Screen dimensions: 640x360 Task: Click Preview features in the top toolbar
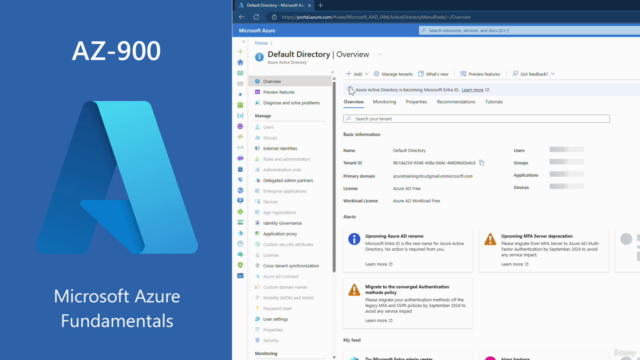coord(480,74)
